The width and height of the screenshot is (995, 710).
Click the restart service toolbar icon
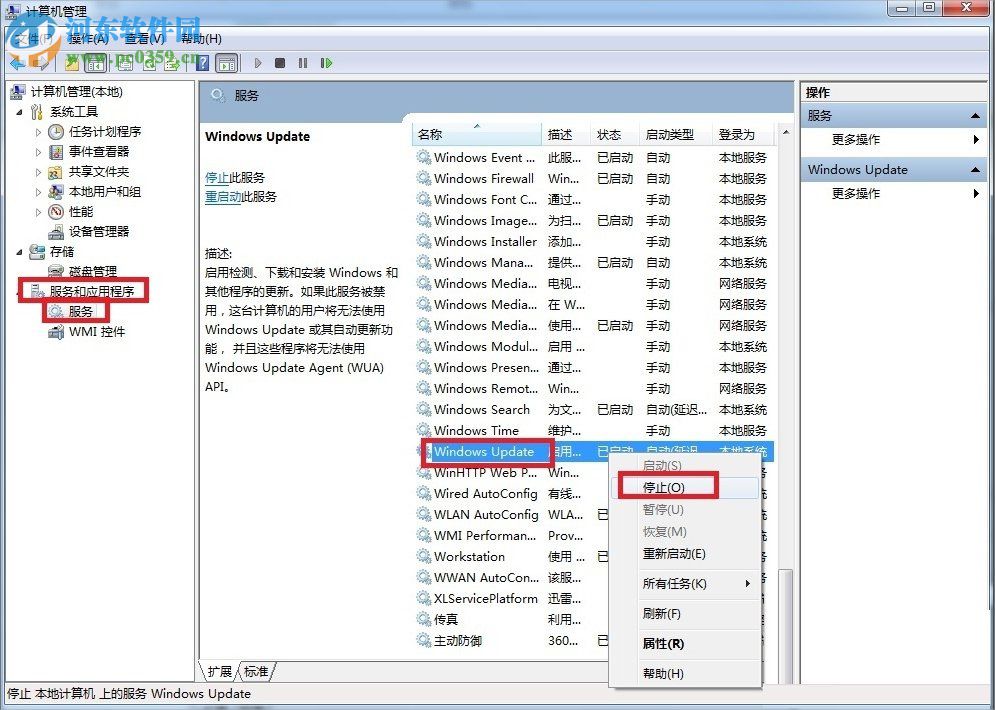pyautogui.click(x=327, y=63)
